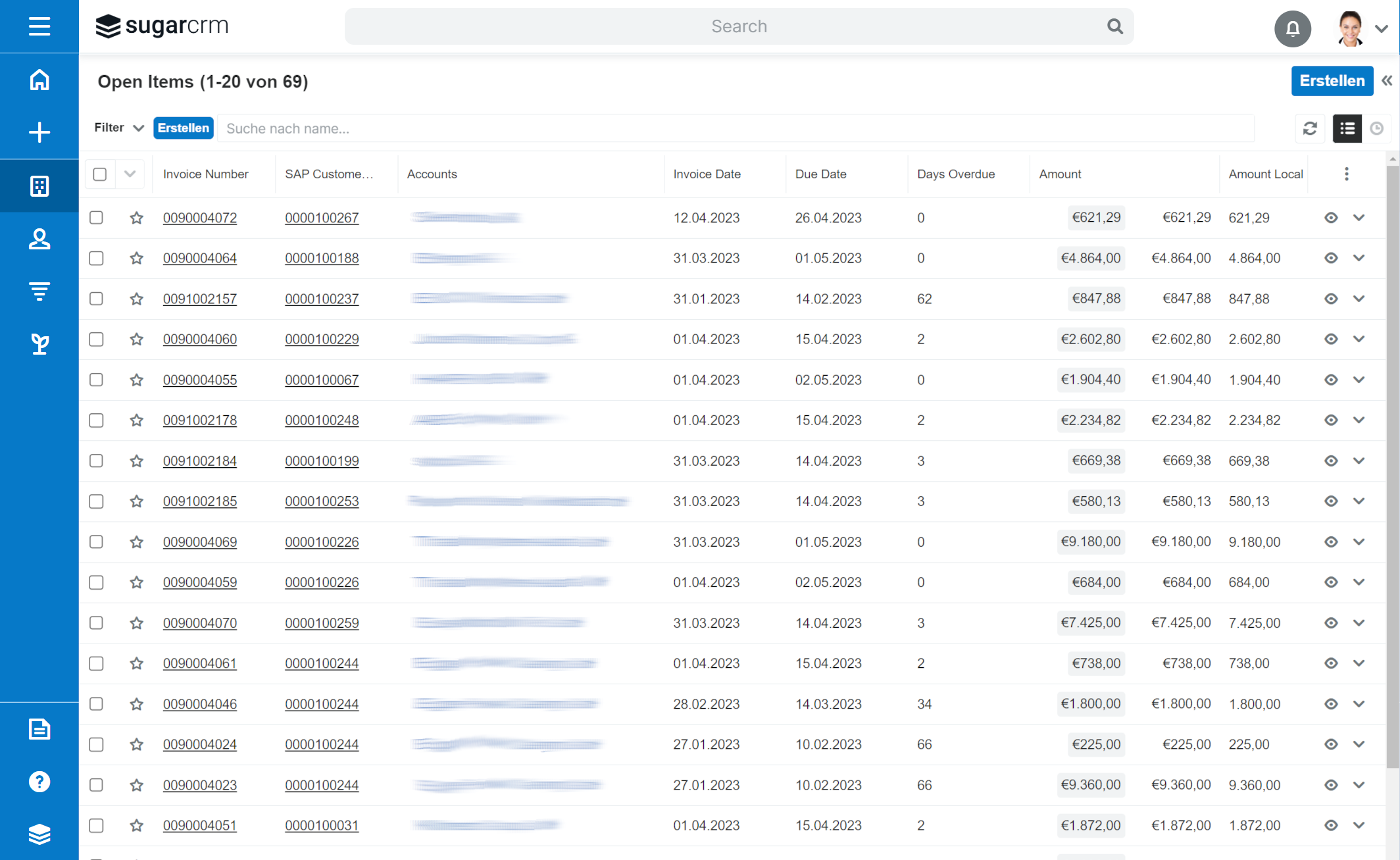The height and width of the screenshot is (860, 1400).
Task: Click the global Search field
Action: (739, 26)
